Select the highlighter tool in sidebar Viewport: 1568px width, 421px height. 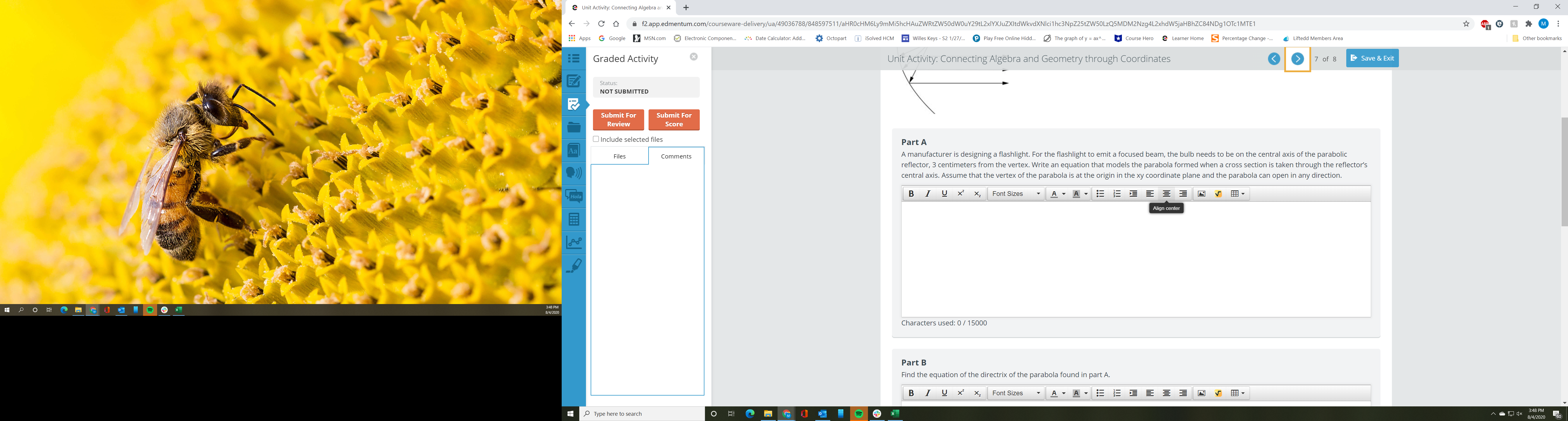pos(573,265)
